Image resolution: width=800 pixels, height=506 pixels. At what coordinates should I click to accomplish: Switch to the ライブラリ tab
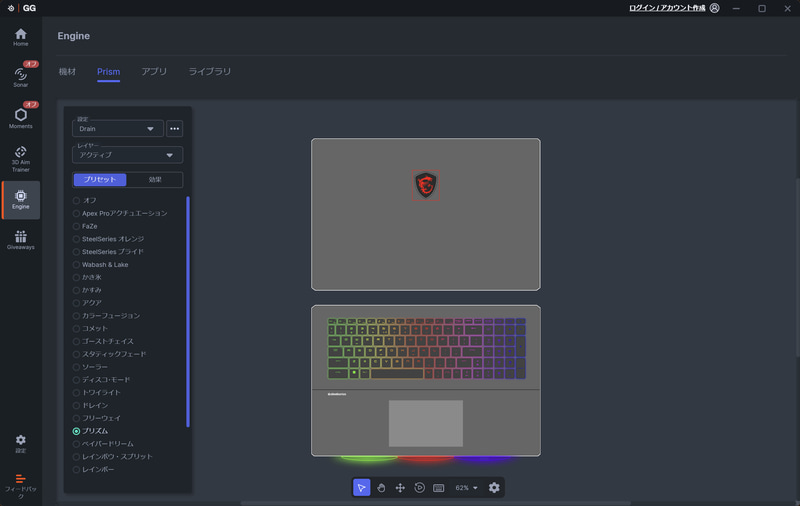pyautogui.click(x=210, y=71)
